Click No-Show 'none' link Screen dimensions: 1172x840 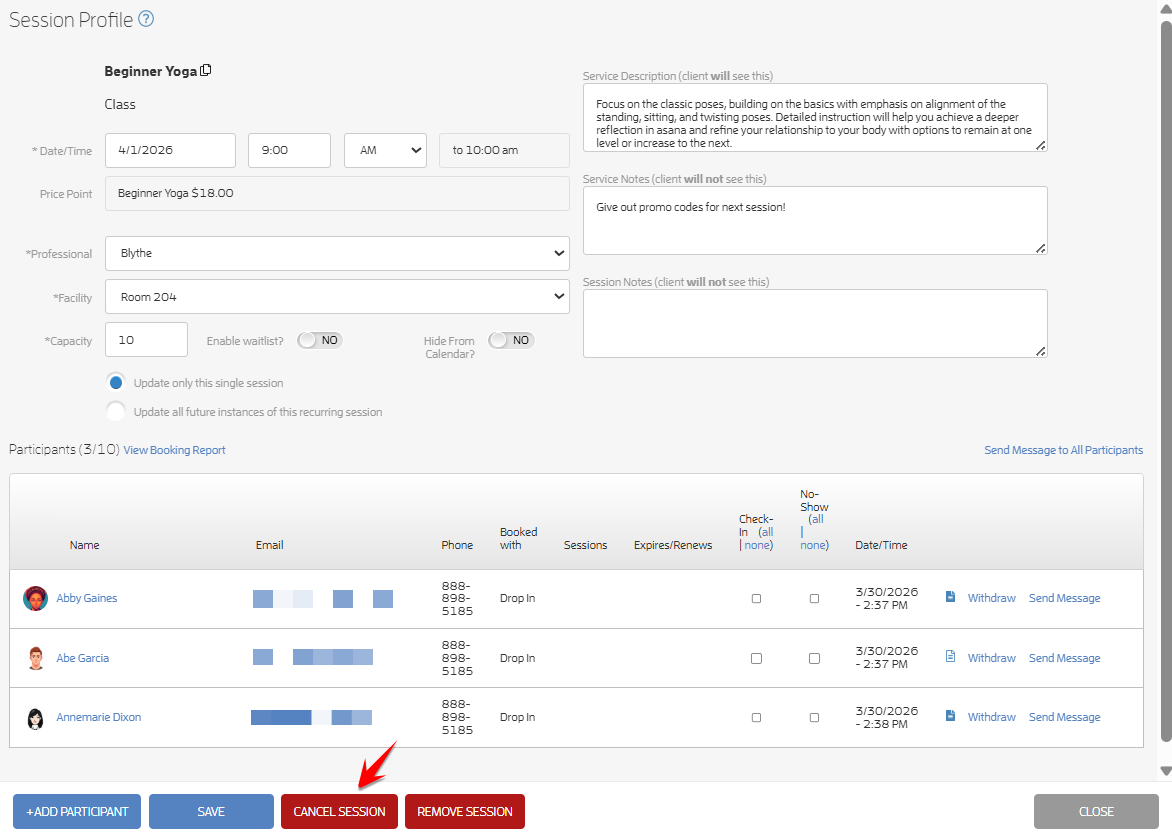click(812, 546)
